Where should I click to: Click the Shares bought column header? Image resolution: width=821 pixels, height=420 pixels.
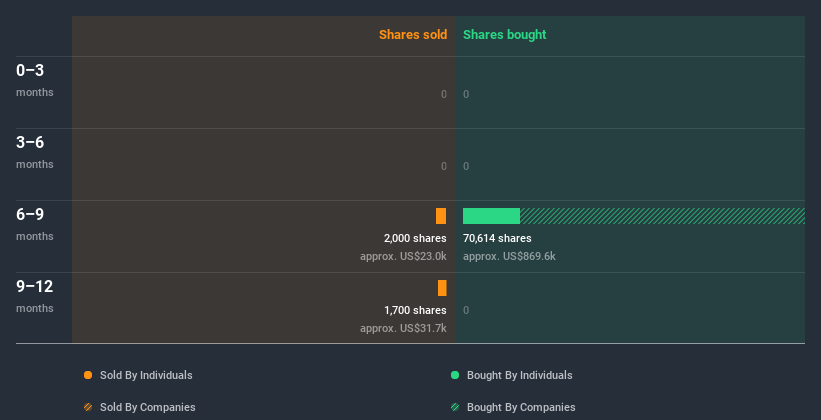point(504,35)
